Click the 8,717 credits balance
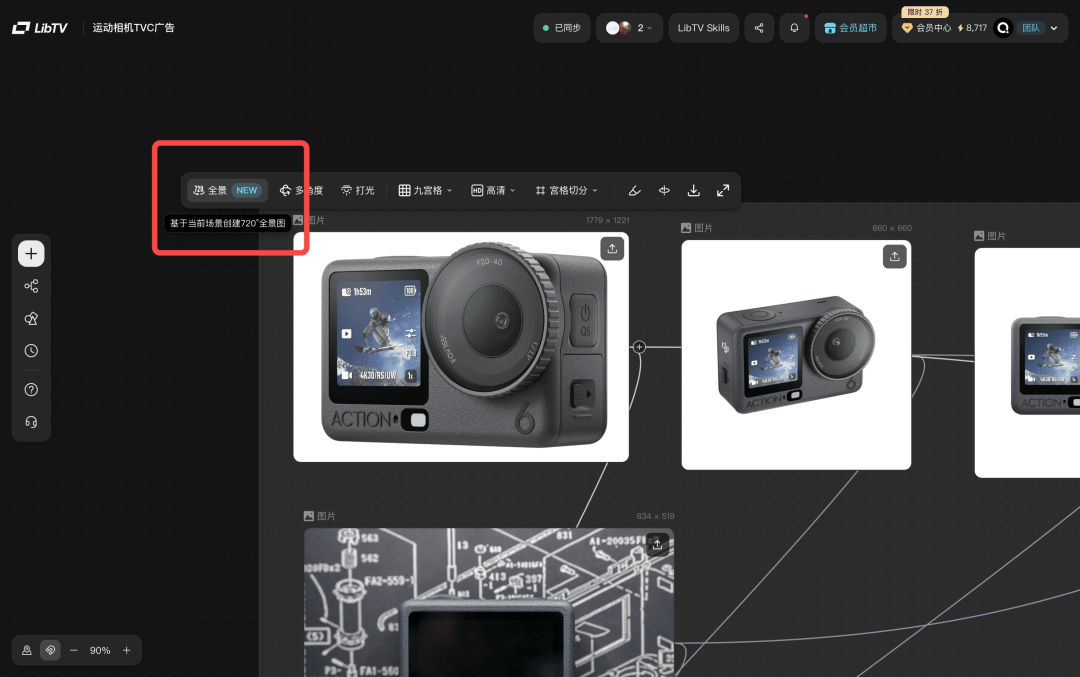Image resolution: width=1080 pixels, height=677 pixels. pyautogui.click(x=973, y=28)
